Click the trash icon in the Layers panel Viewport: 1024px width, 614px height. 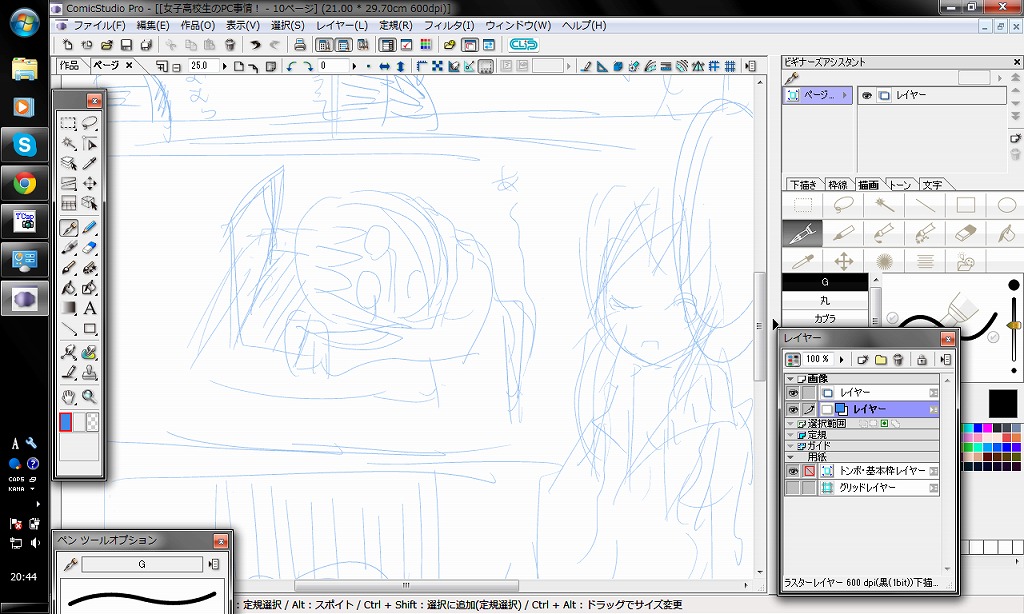[x=898, y=359]
